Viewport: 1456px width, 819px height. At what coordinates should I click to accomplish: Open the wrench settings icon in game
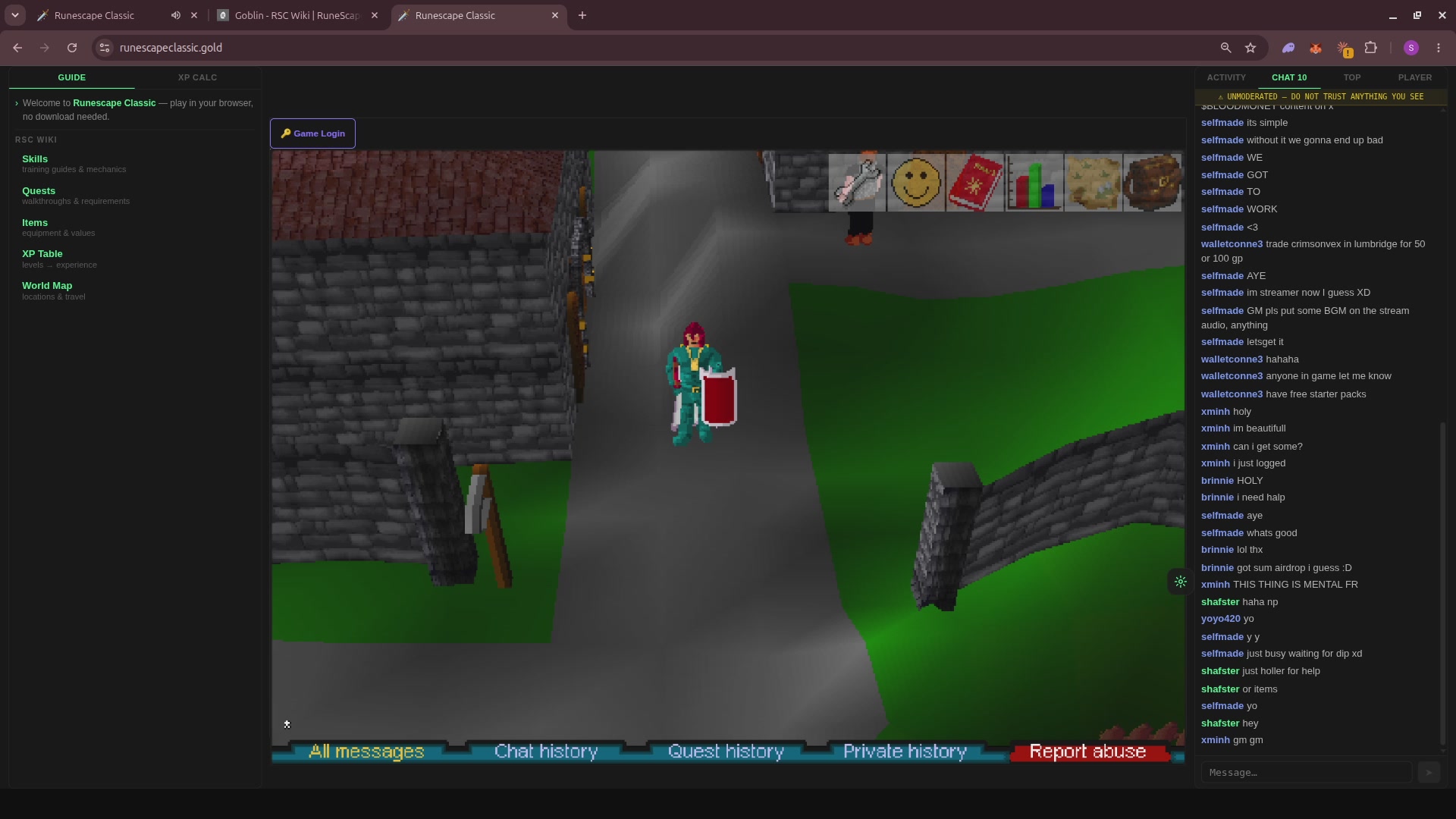(857, 183)
